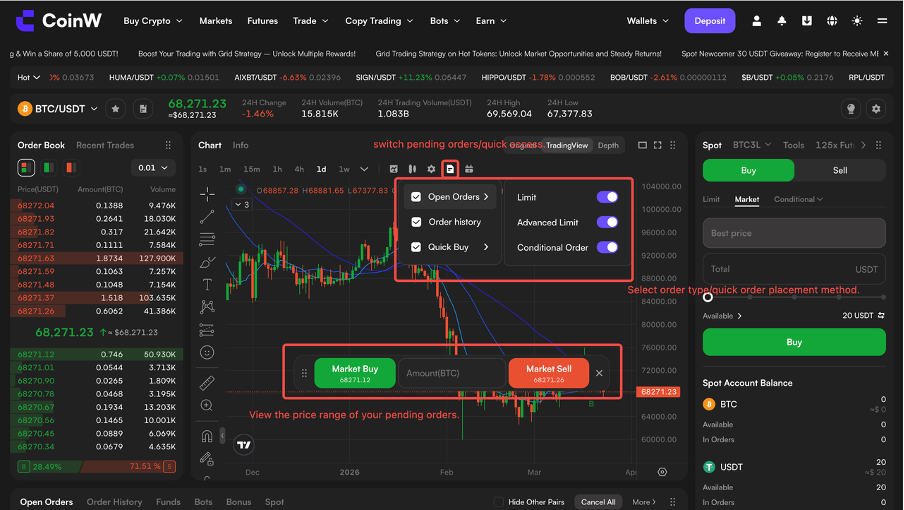
Task: Uncheck the Open Orders checkbox
Action: (x=416, y=197)
